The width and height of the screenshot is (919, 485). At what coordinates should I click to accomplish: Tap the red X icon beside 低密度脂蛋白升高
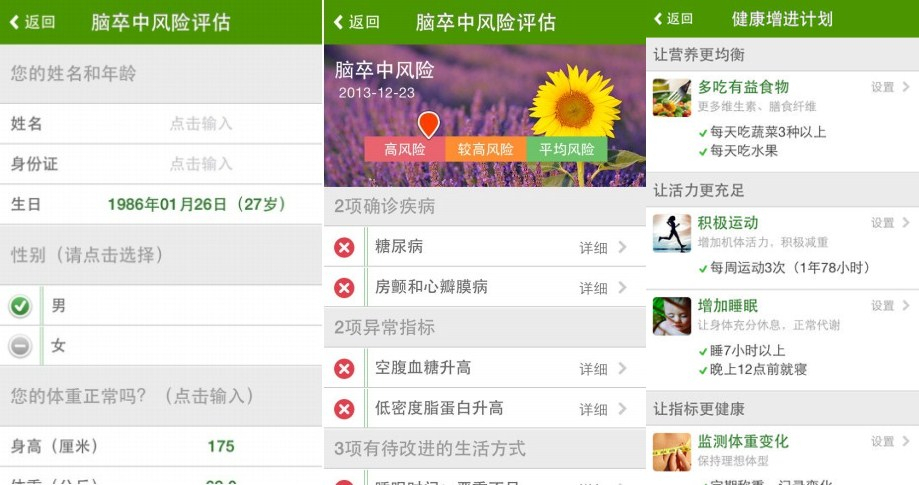point(344,409)
